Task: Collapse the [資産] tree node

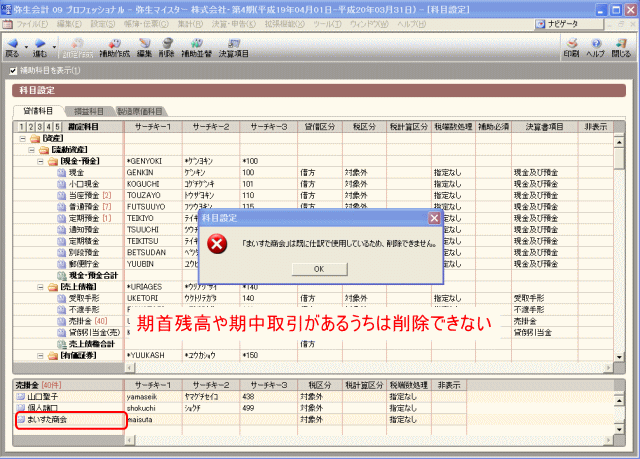Action: tap(23, 139)
